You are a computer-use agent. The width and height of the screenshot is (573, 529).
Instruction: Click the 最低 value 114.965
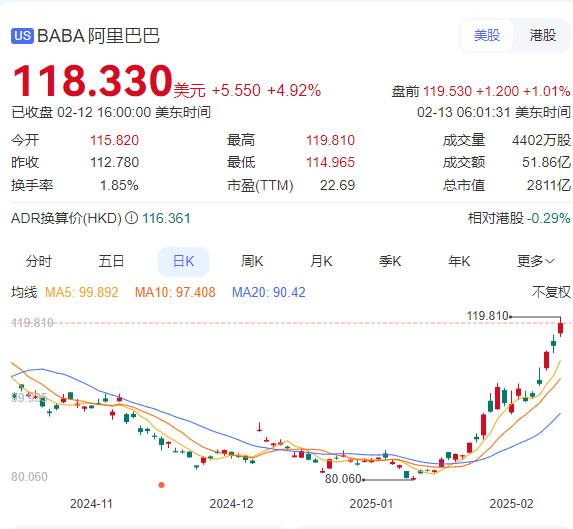tap(330, 162)
